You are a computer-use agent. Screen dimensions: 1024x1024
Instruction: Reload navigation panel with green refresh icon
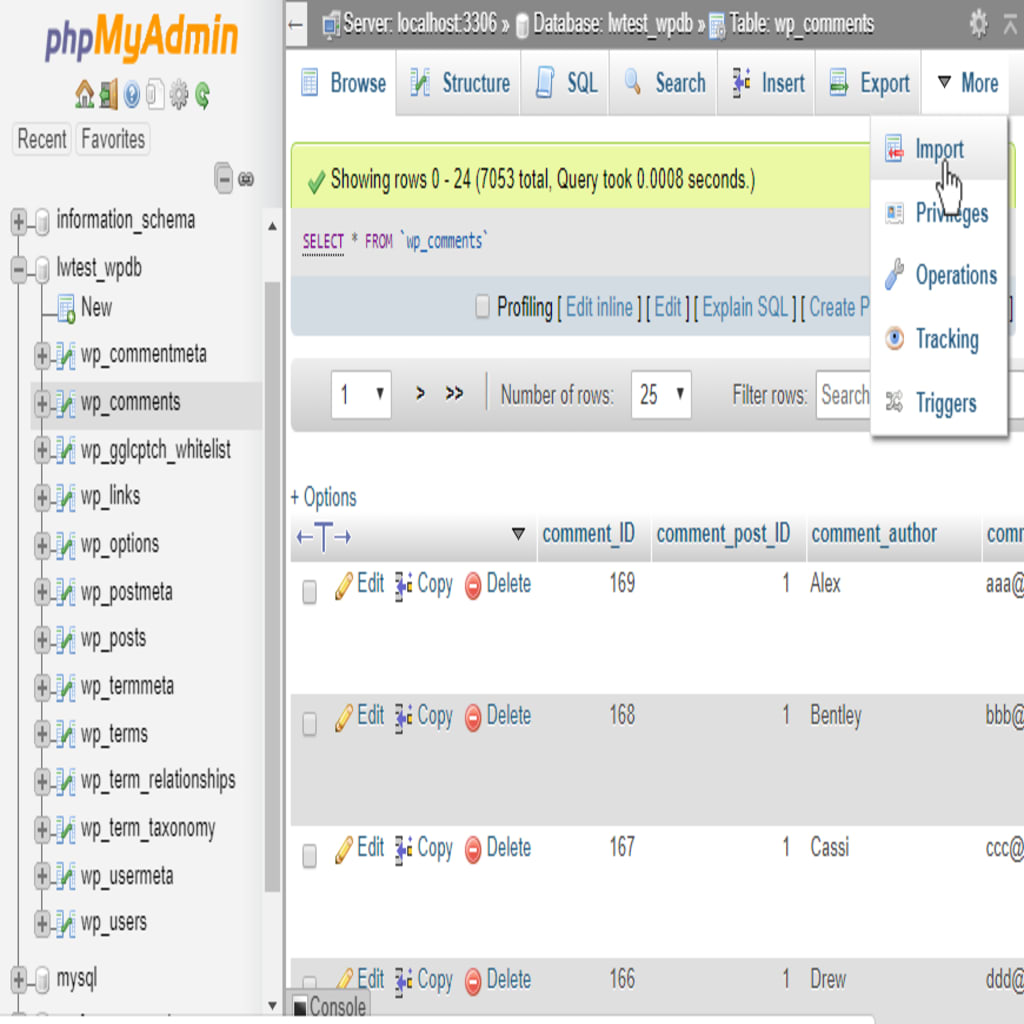(x=203, y=95)
